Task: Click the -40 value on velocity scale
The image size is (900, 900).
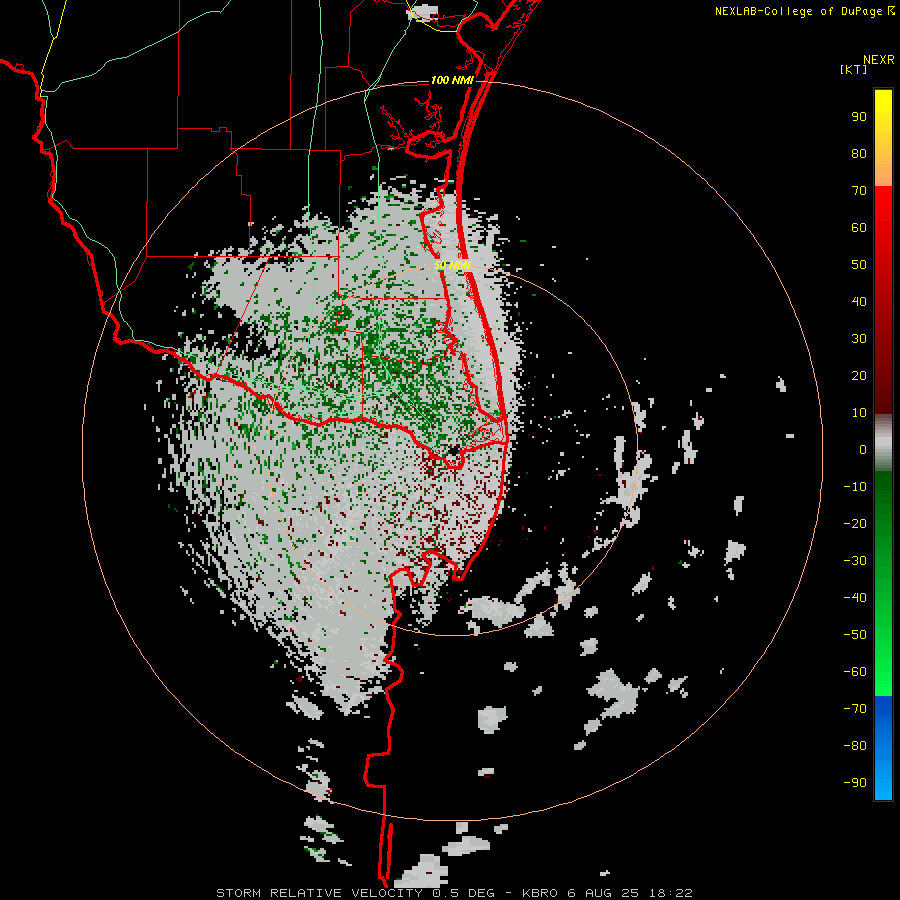Action: [x=855, y=598]
